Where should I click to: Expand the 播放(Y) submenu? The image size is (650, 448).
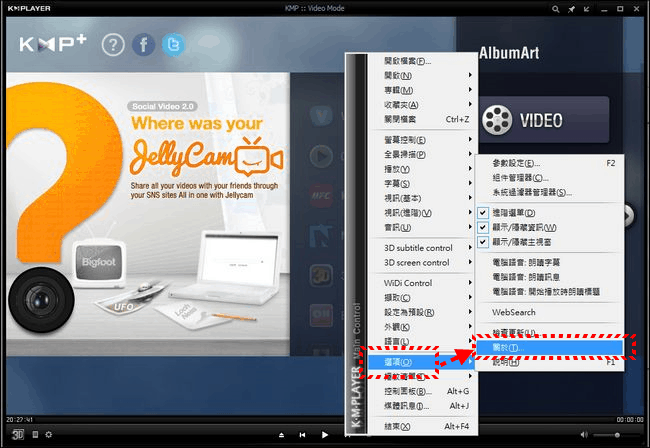click(423, 169)
